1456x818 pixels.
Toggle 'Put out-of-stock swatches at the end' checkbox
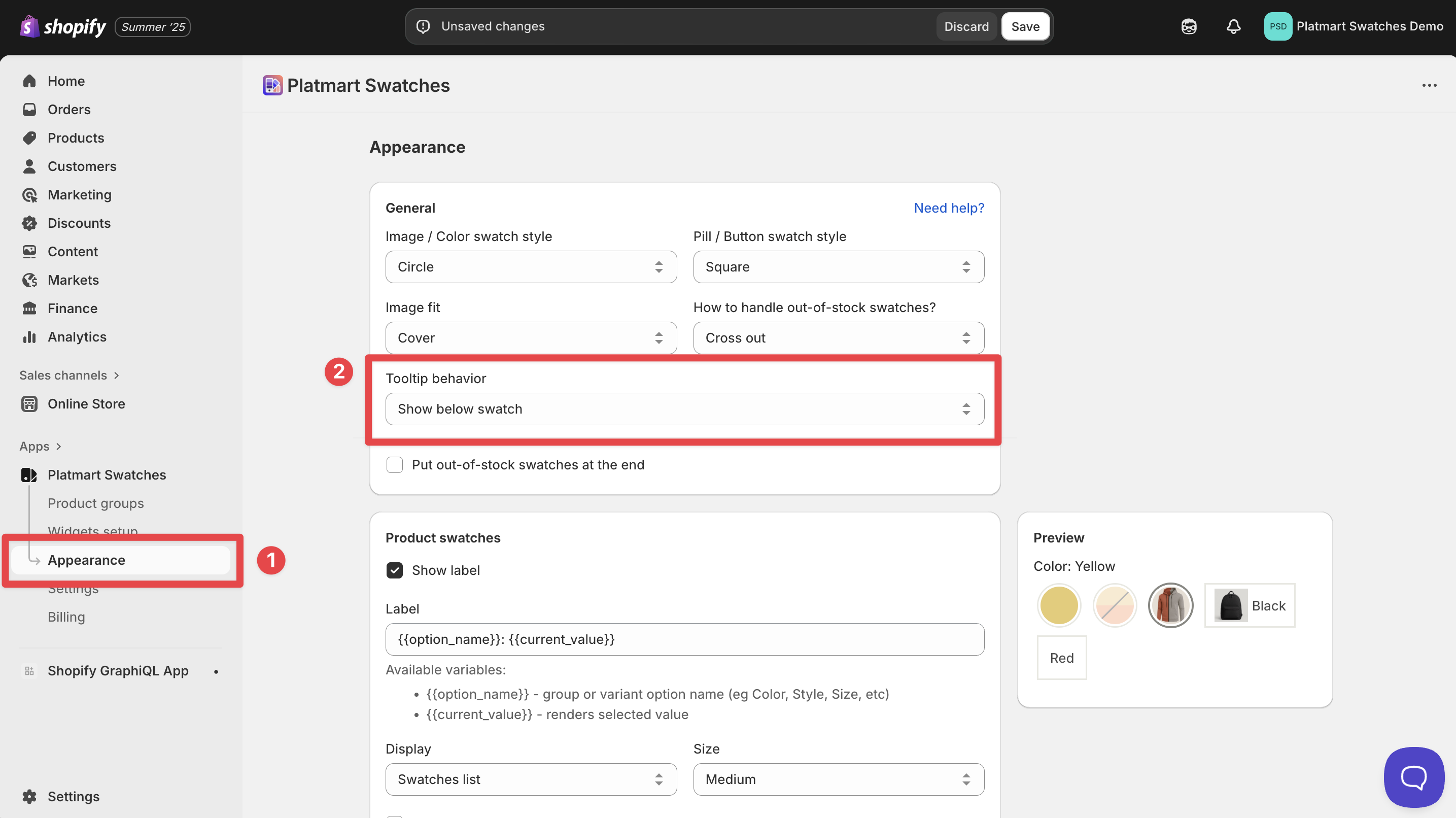[395, 465]
